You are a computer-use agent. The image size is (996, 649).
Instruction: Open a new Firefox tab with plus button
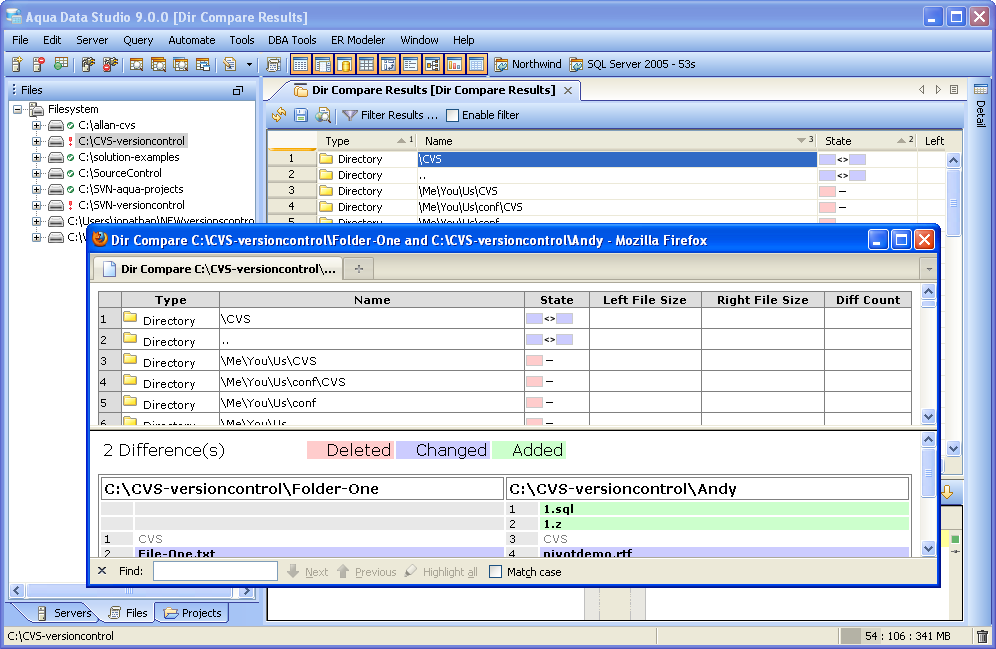click(x=359, y=269)
